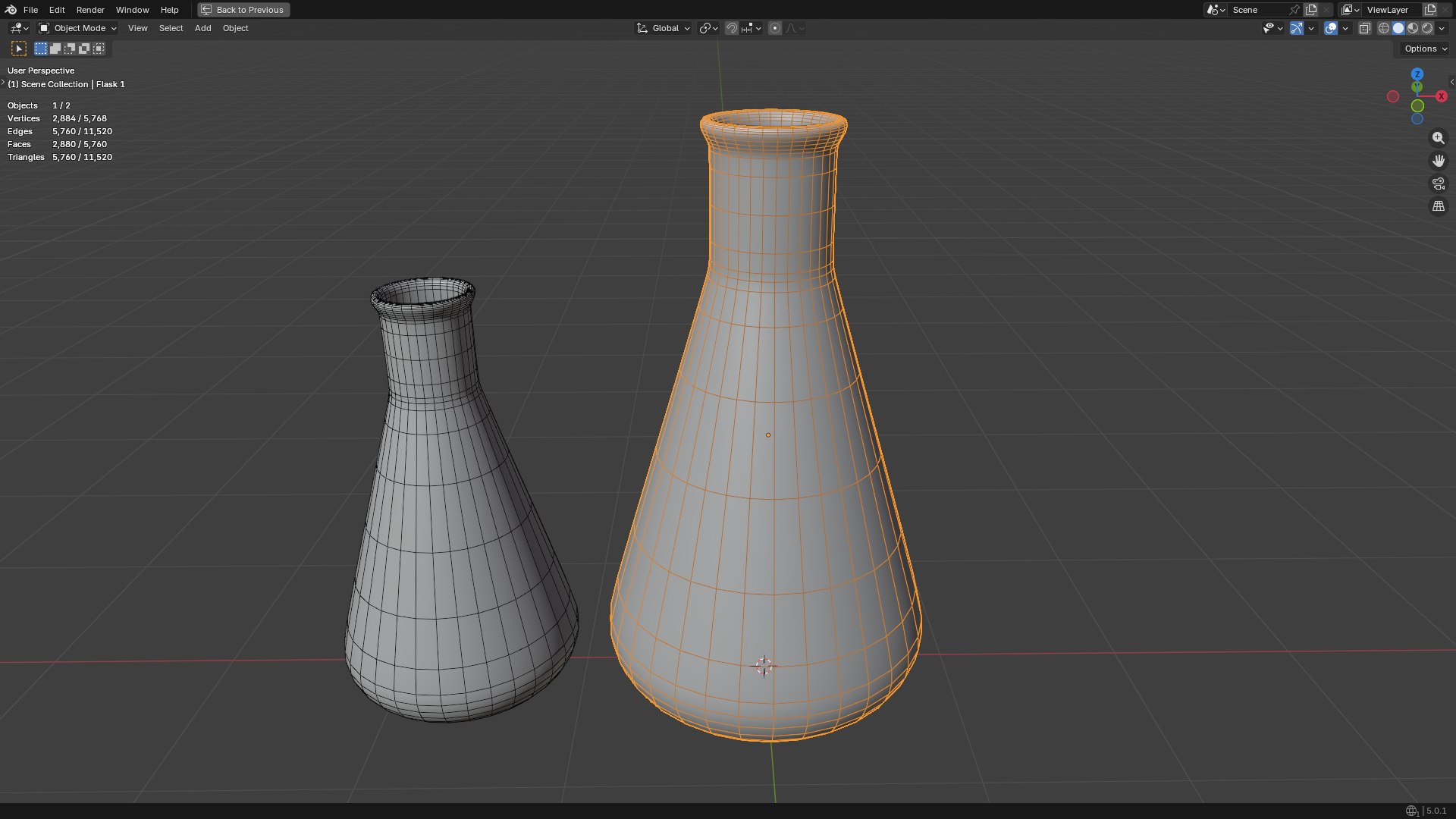Screen dimensions: 1456x819
Task: Choose the Set new selection mode
Action: click(x=41, y=49)
